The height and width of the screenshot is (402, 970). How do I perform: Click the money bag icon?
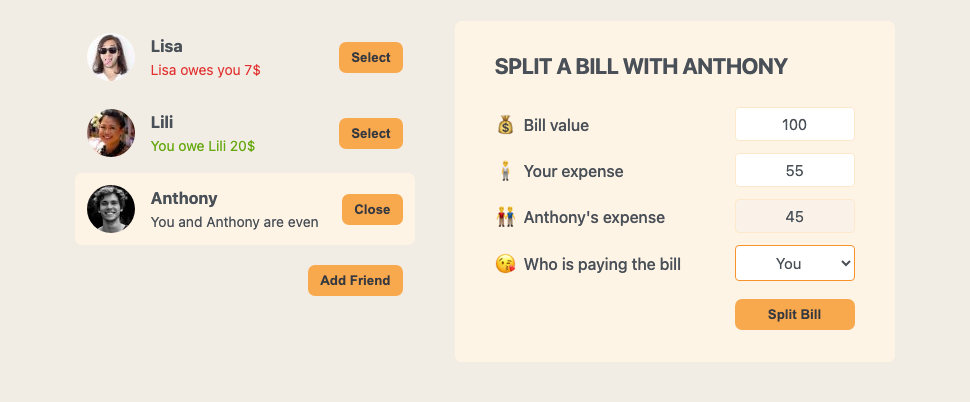[505, 125]
